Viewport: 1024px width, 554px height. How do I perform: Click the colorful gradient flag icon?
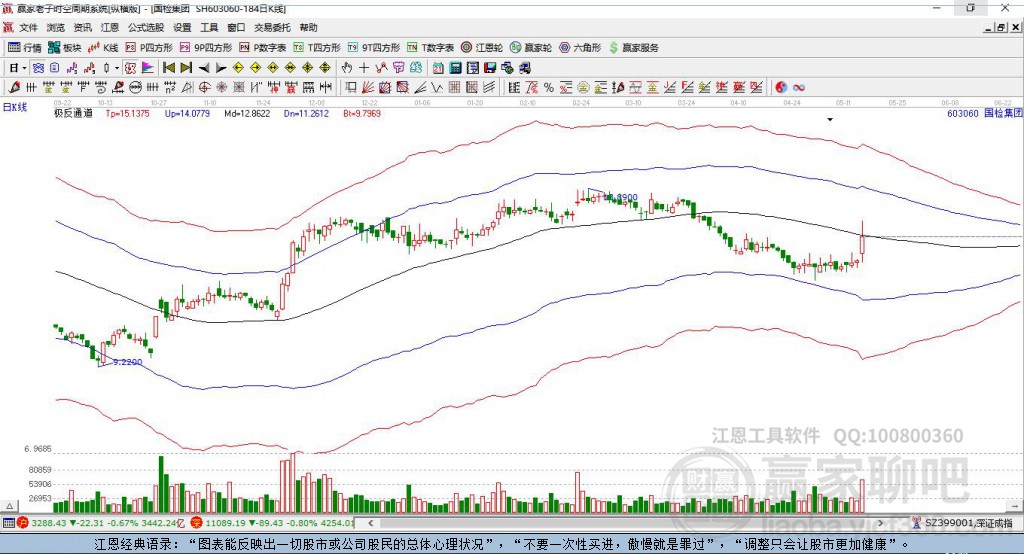(148, 68)
